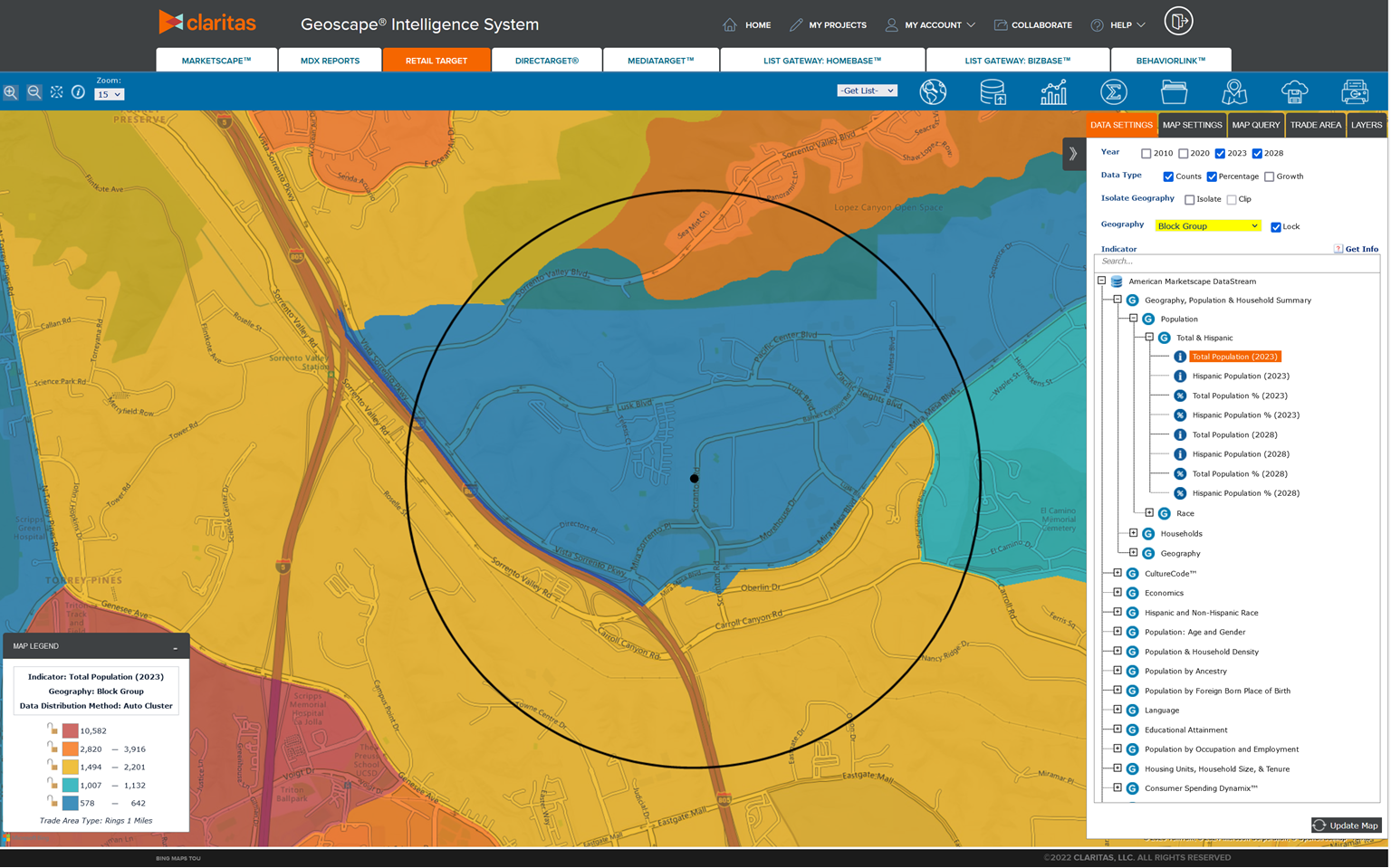This screenshot has width=1391, height=868.
Task: Enable the Growth data type checkbox
Action: pos(1268,176)
